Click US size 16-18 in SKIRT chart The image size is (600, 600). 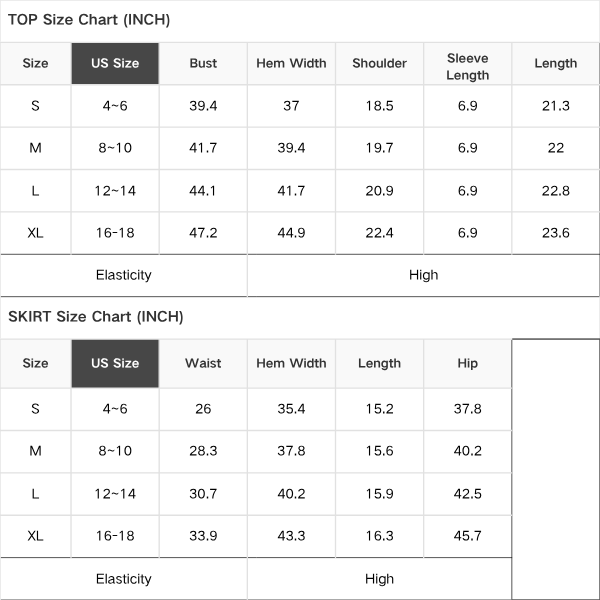pos(115,536)
